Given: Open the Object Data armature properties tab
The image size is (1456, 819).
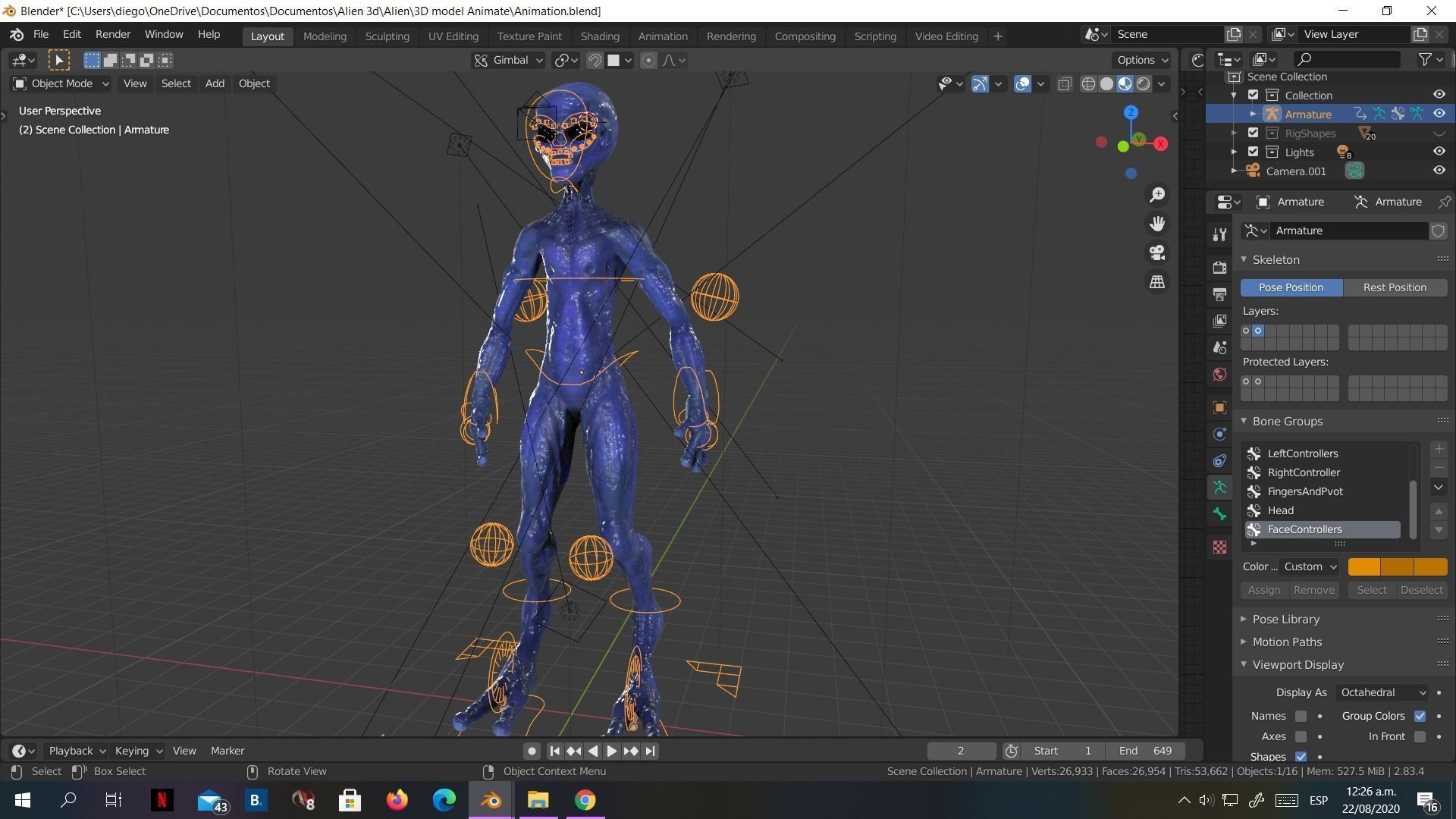Looking at the screenshot, I should (1219, 488).
